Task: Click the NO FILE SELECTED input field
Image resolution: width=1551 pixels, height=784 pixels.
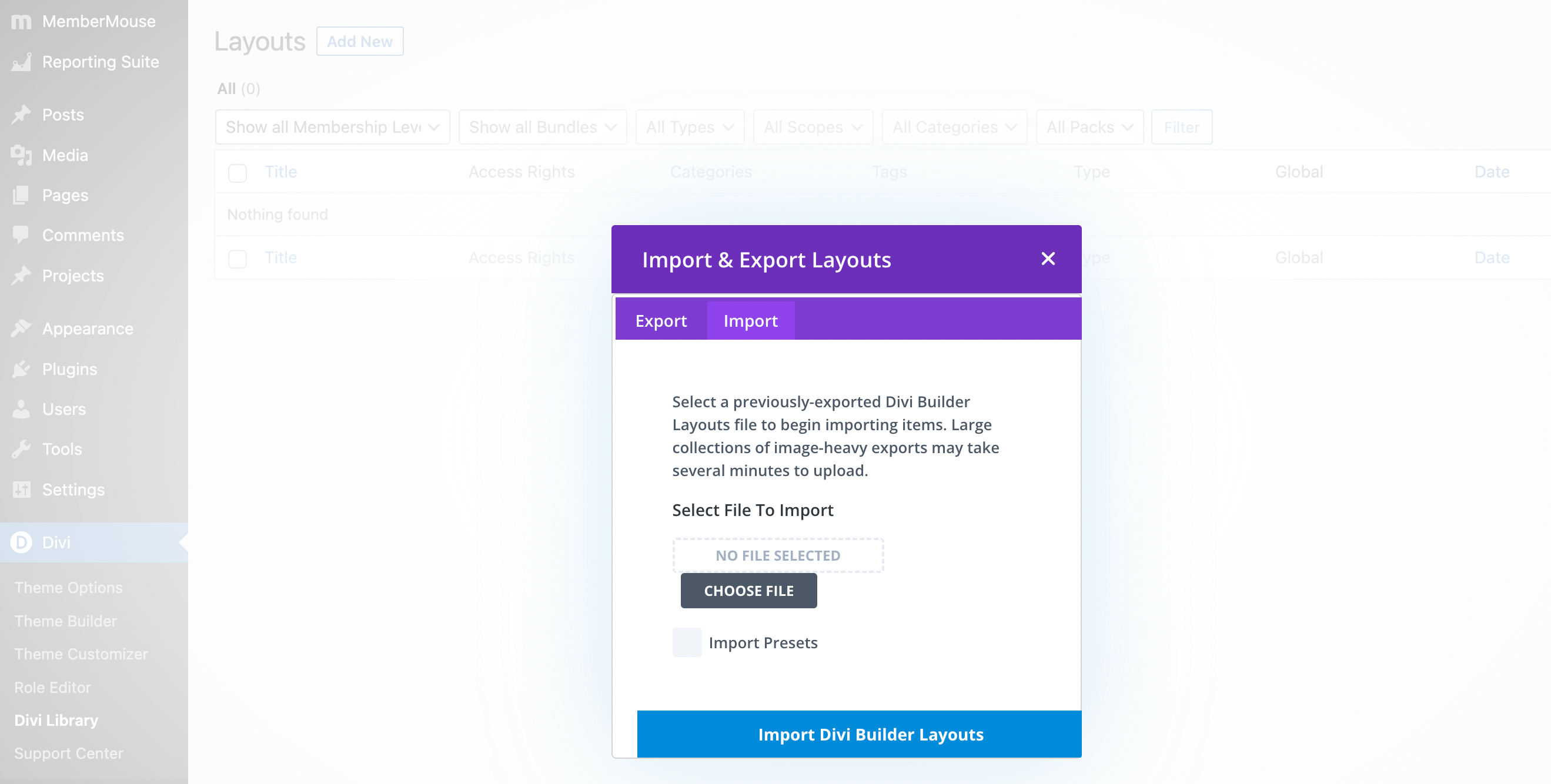Action: [778, 554]
